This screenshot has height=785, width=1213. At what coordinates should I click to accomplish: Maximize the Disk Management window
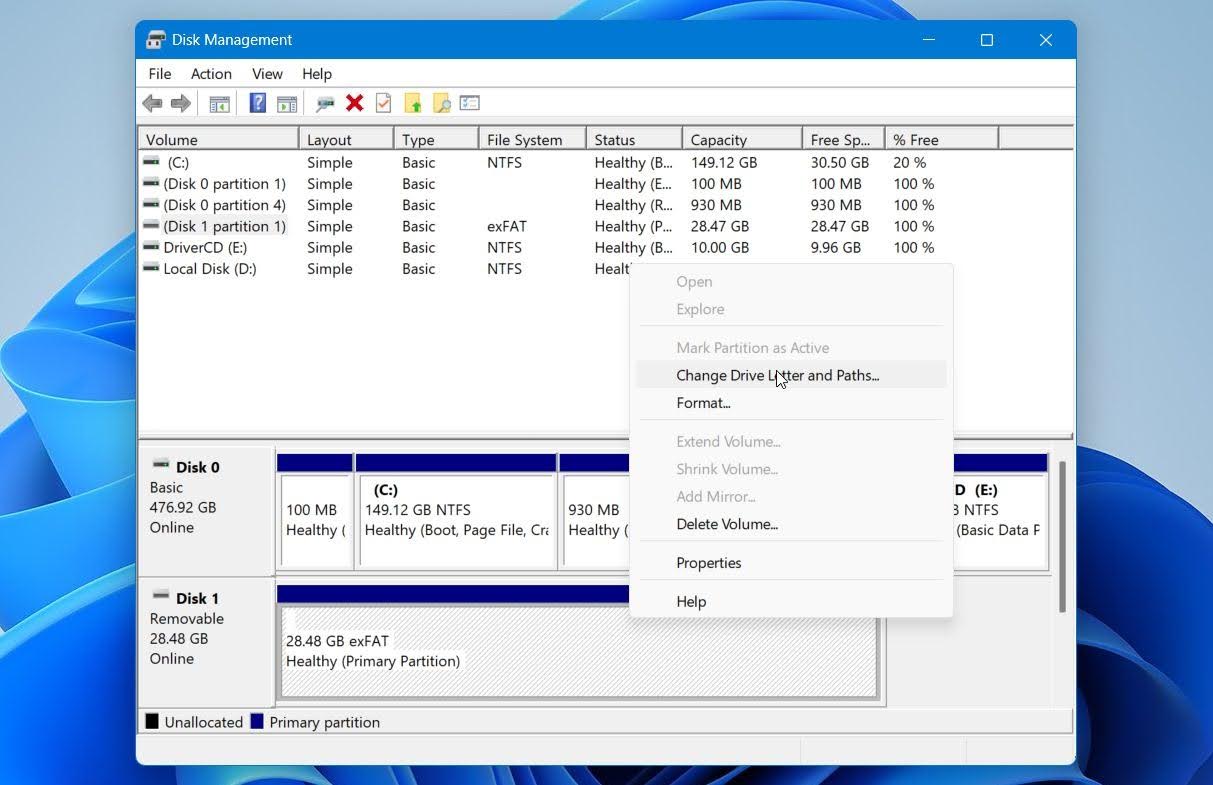pos(987,40)
